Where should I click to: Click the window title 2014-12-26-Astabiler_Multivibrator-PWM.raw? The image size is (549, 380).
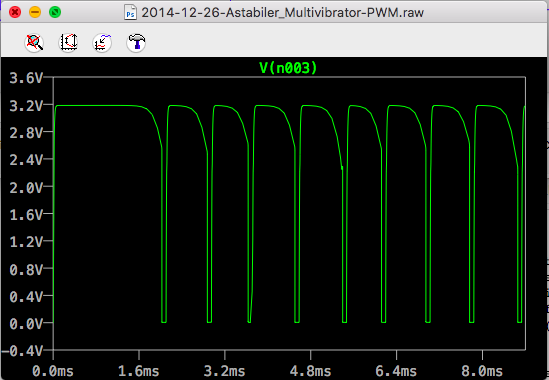tap(283, 13)
